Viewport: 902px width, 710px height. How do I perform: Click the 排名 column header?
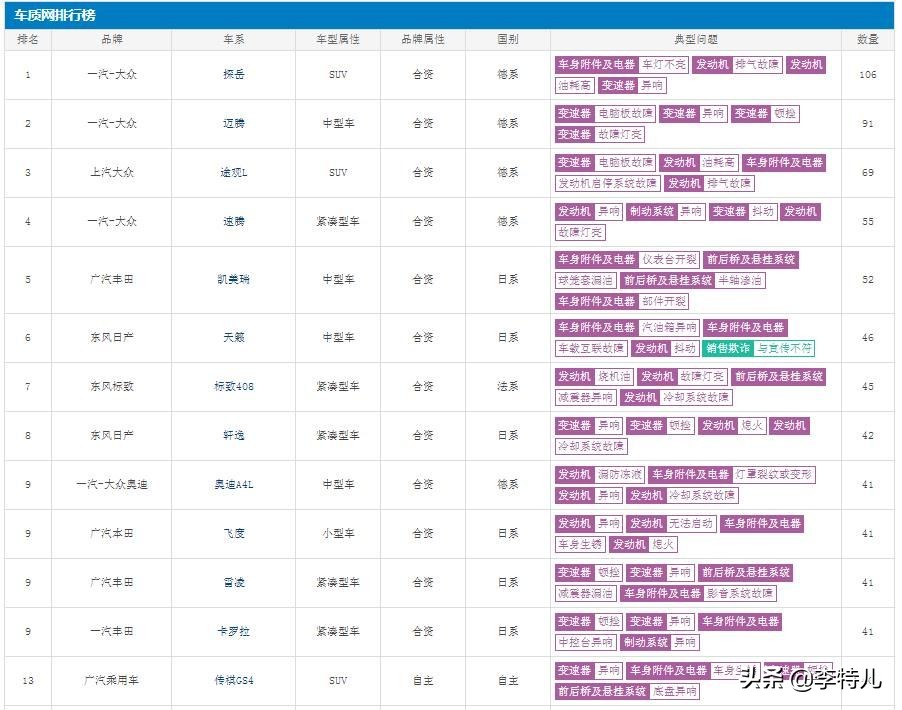28,39
